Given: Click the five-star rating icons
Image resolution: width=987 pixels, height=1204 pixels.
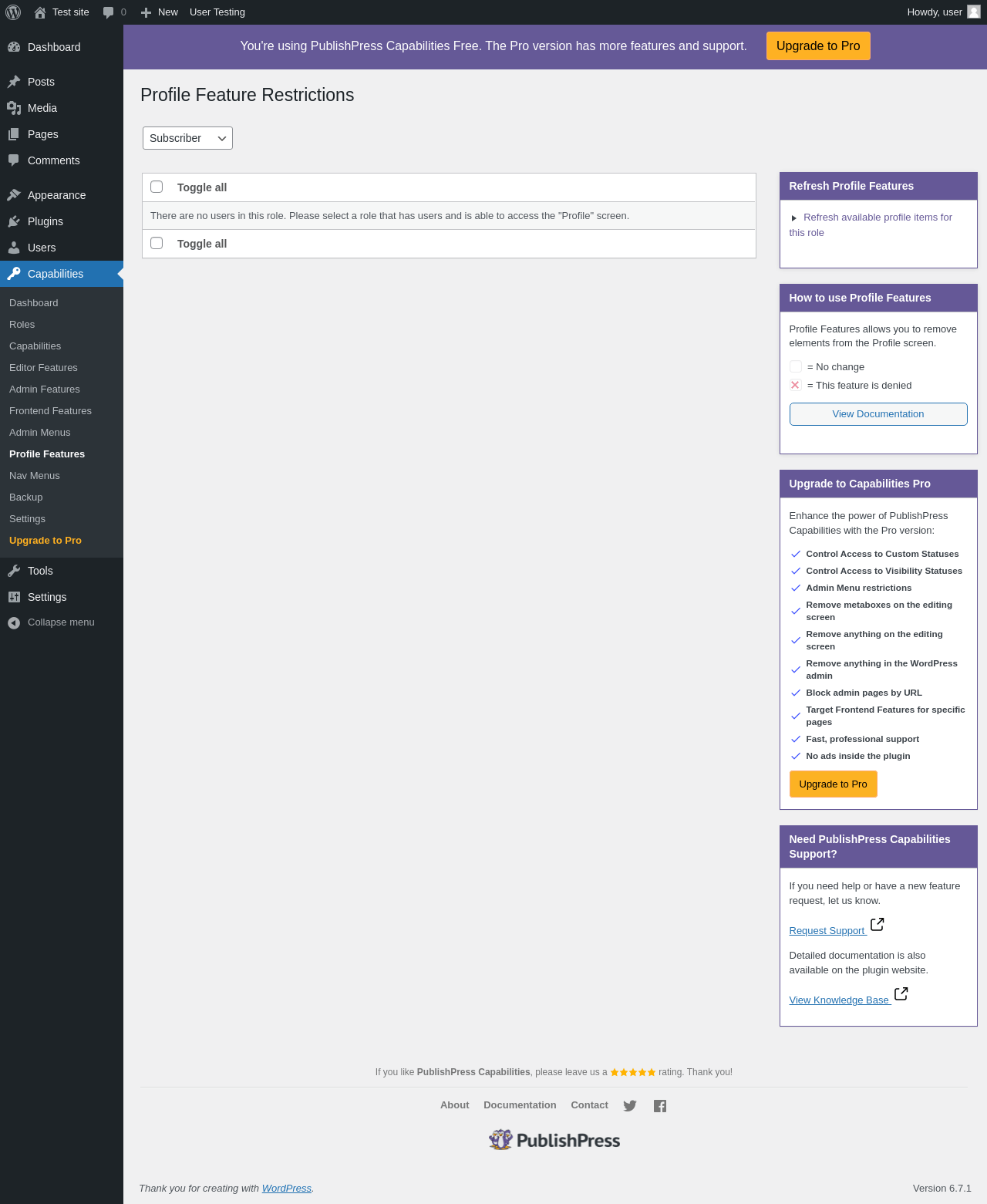Looking at the screenshot, I should 633,1072.
